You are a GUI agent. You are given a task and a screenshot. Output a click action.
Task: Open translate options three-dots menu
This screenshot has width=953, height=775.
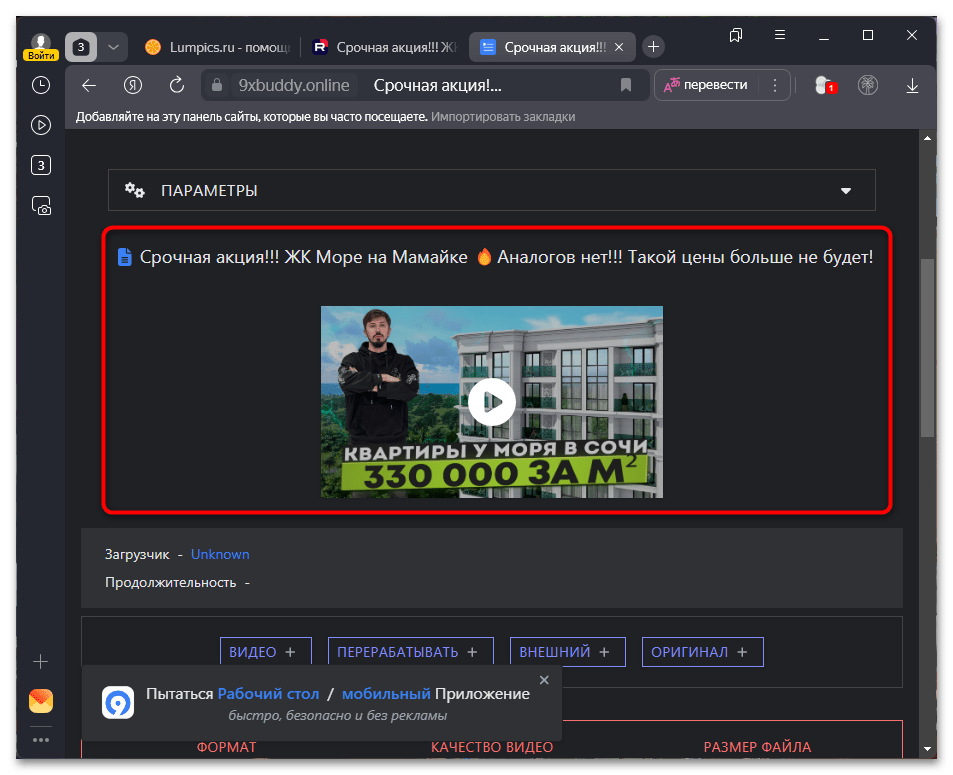pos(774,85)
